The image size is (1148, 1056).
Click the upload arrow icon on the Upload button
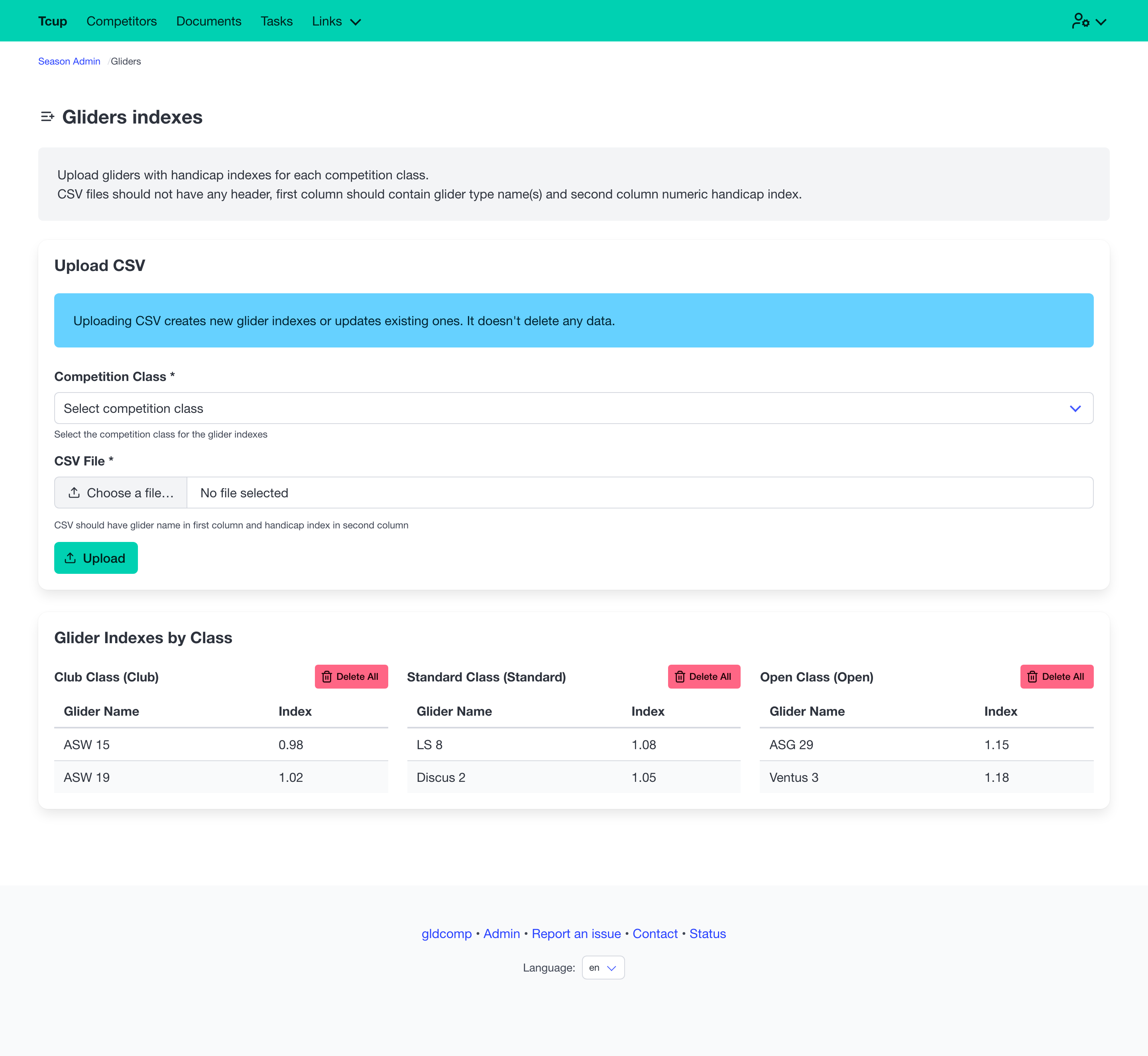[x=70, y=558]
